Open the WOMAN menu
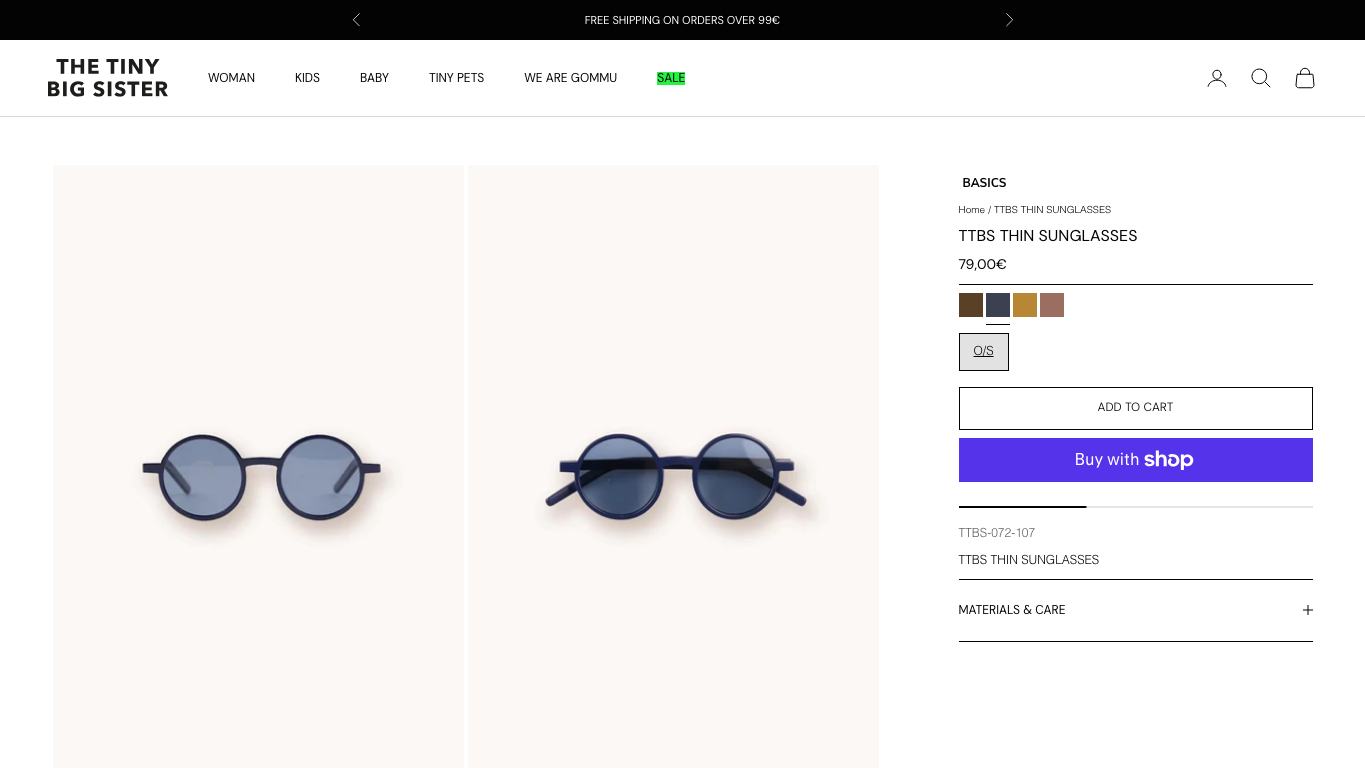 (x=231, y=78)
